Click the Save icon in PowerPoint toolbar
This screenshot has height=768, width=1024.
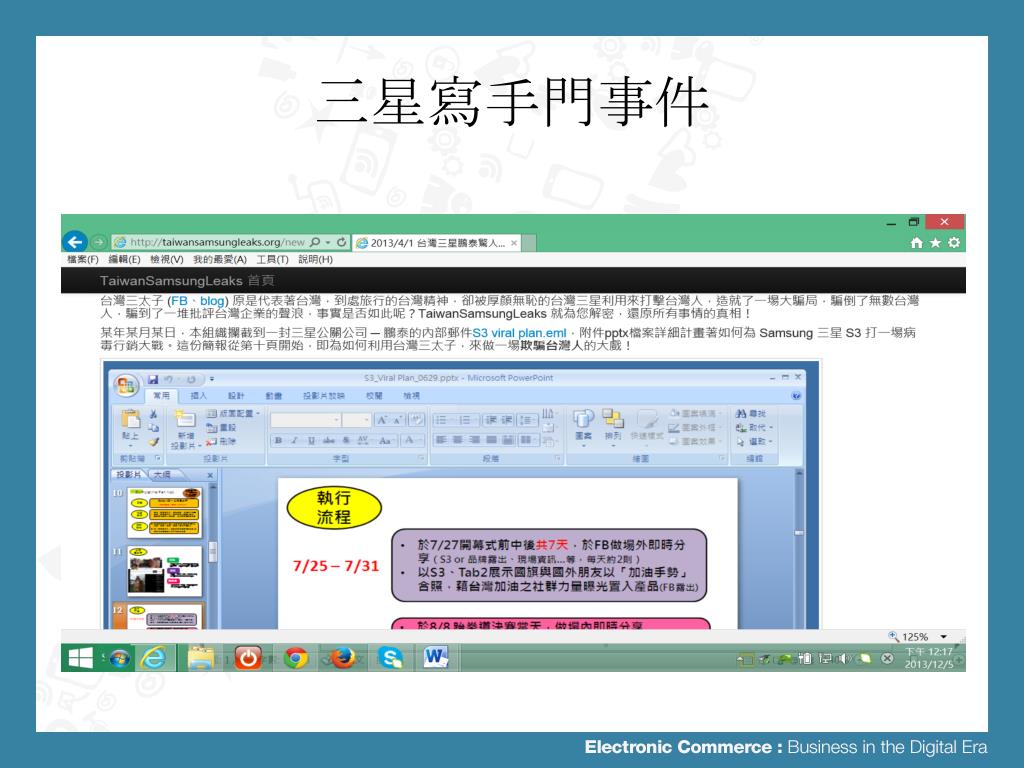(x=153, y=379)
